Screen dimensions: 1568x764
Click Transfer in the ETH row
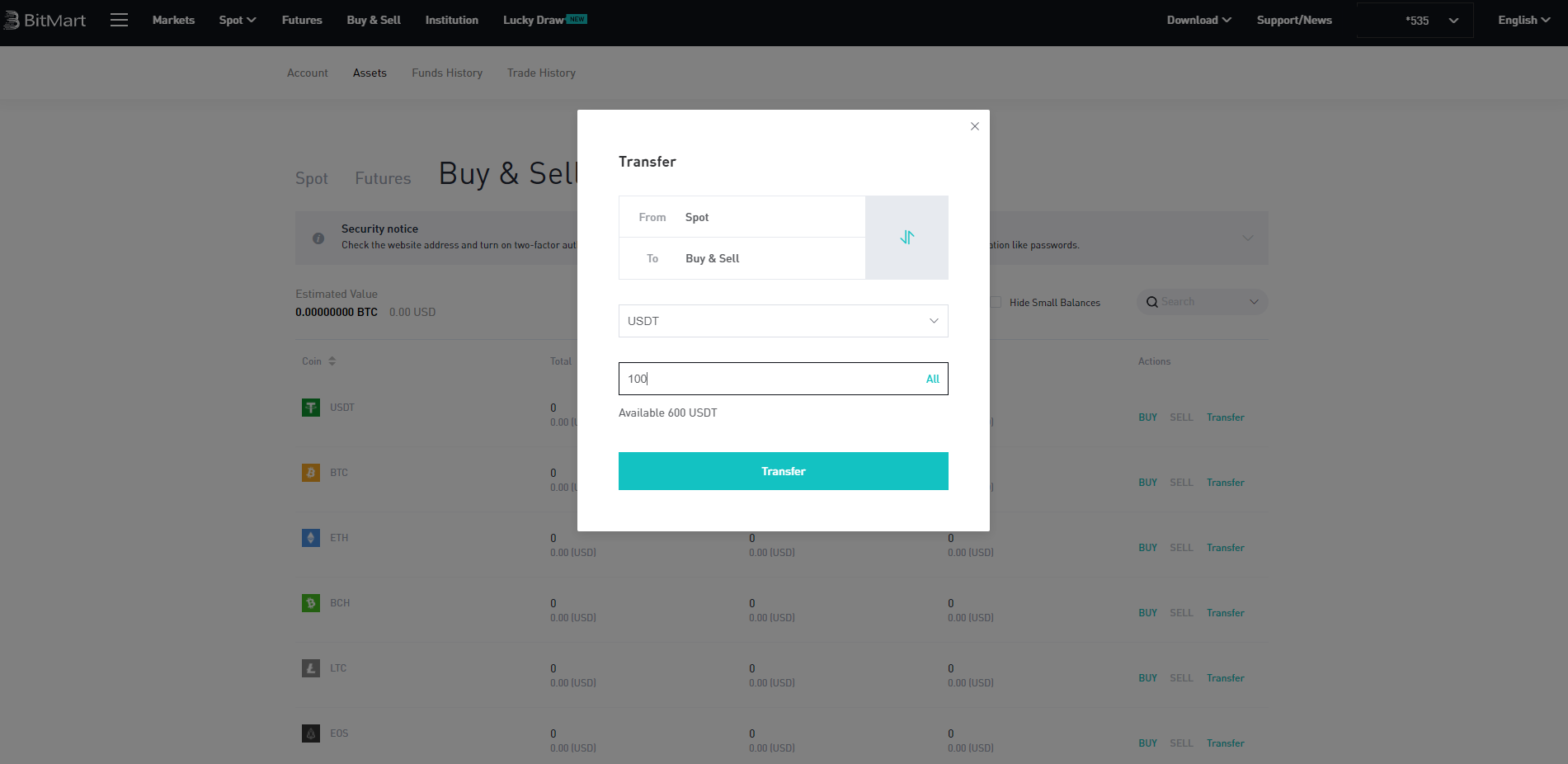click(x=1225, y=548)
